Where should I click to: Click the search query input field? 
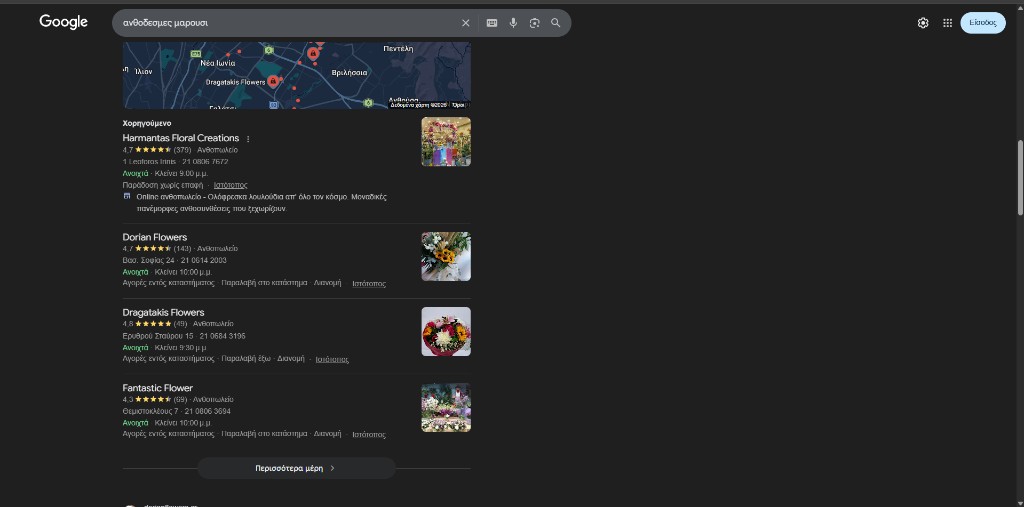(x=287, y=23)
